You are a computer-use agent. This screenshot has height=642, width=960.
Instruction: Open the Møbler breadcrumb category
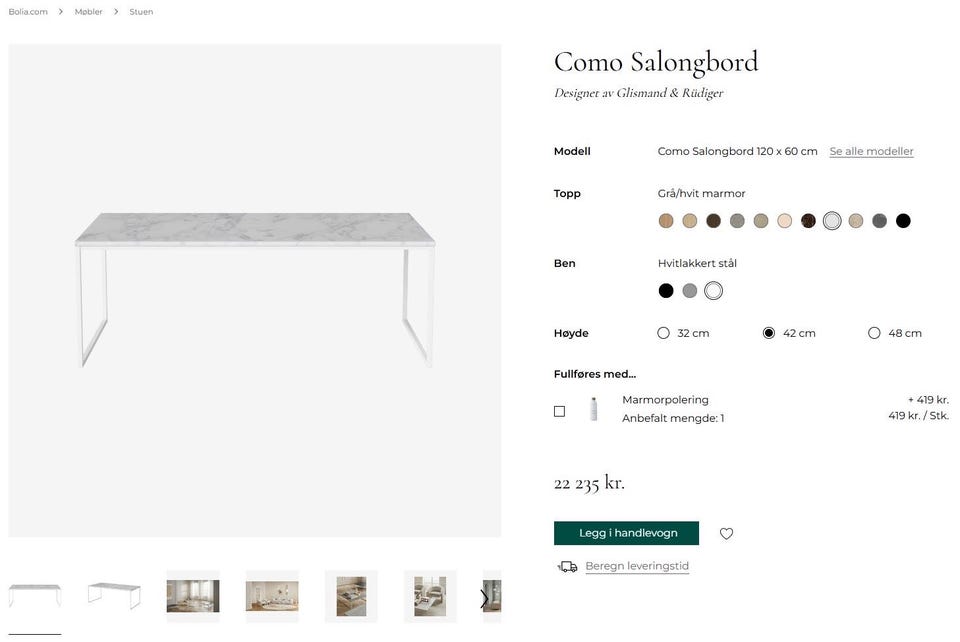coord(89,12)
